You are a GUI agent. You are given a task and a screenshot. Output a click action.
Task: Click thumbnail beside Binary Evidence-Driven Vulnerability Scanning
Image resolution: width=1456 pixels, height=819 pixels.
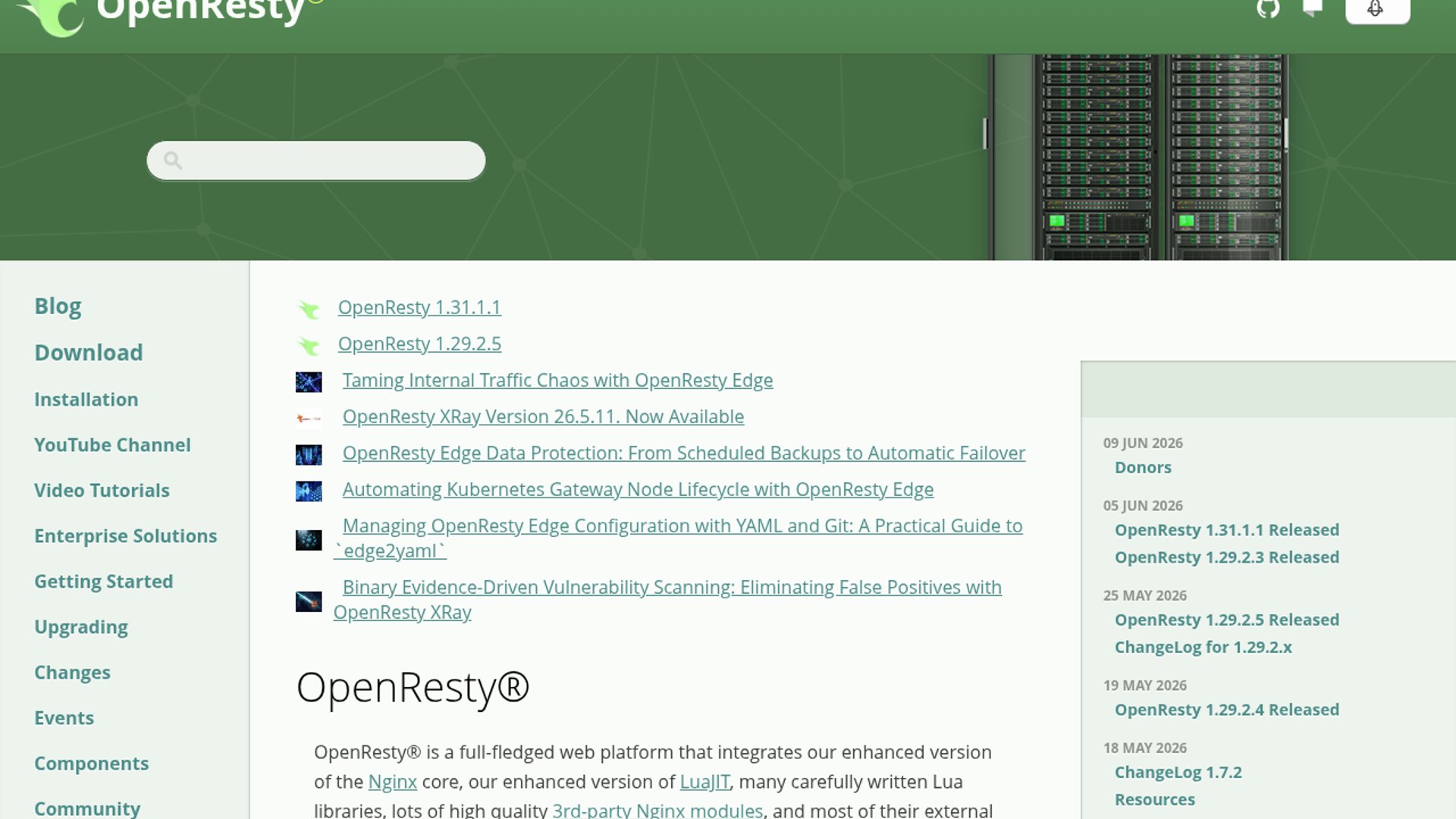tap(309, 601)
